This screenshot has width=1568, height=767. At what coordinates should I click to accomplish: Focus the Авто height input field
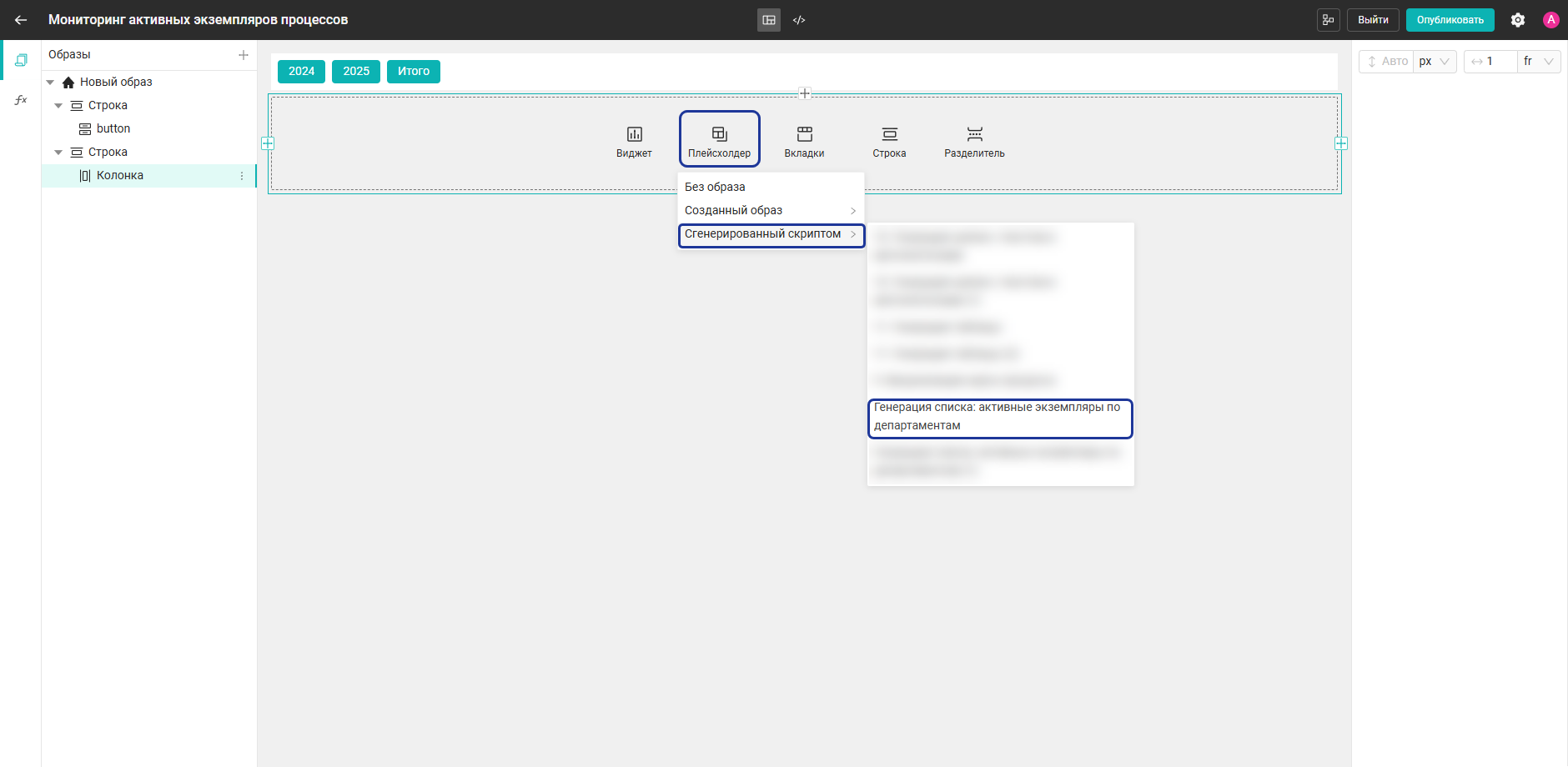(x=1387, y=62)
